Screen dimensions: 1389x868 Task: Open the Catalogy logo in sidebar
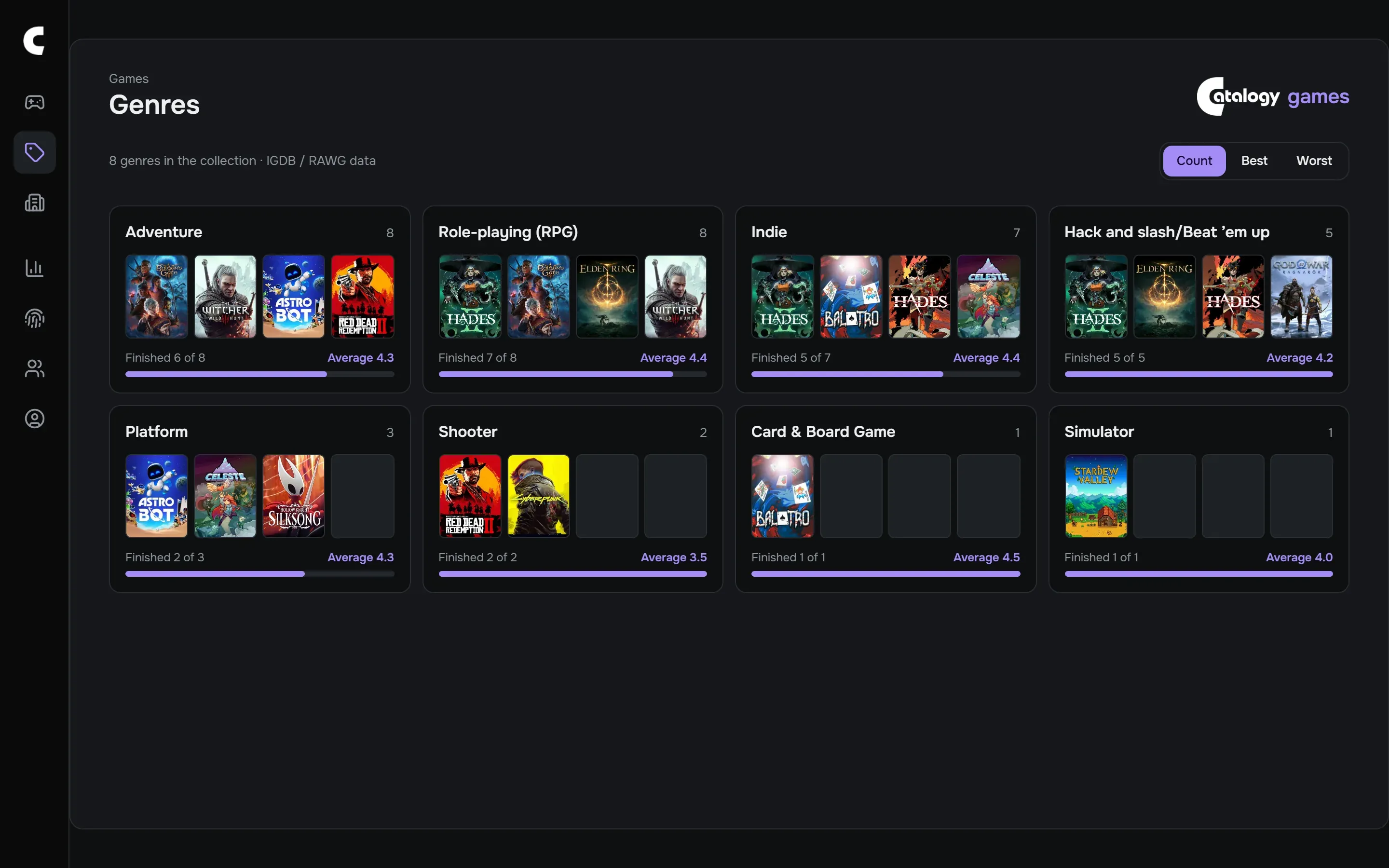coord(34,41)
